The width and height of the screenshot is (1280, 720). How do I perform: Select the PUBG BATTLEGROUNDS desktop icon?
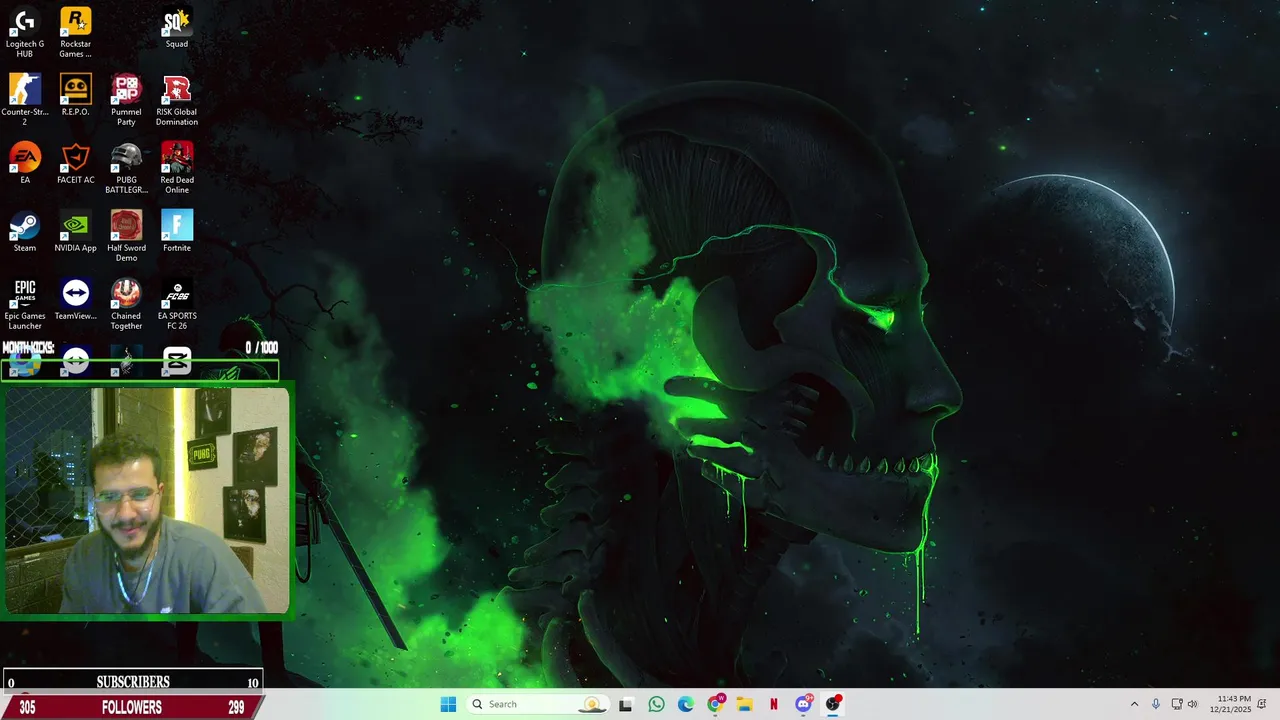click(x=126, y=168)
